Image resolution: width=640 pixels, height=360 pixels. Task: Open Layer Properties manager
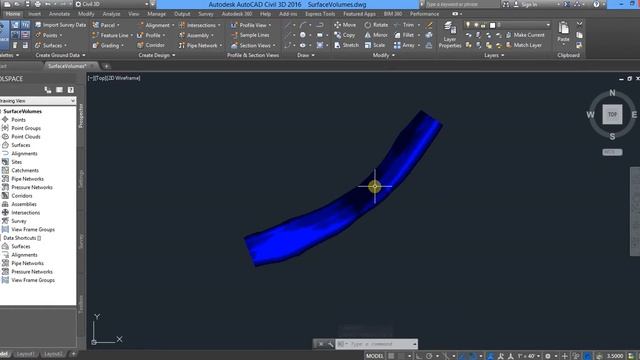point(449,35)
